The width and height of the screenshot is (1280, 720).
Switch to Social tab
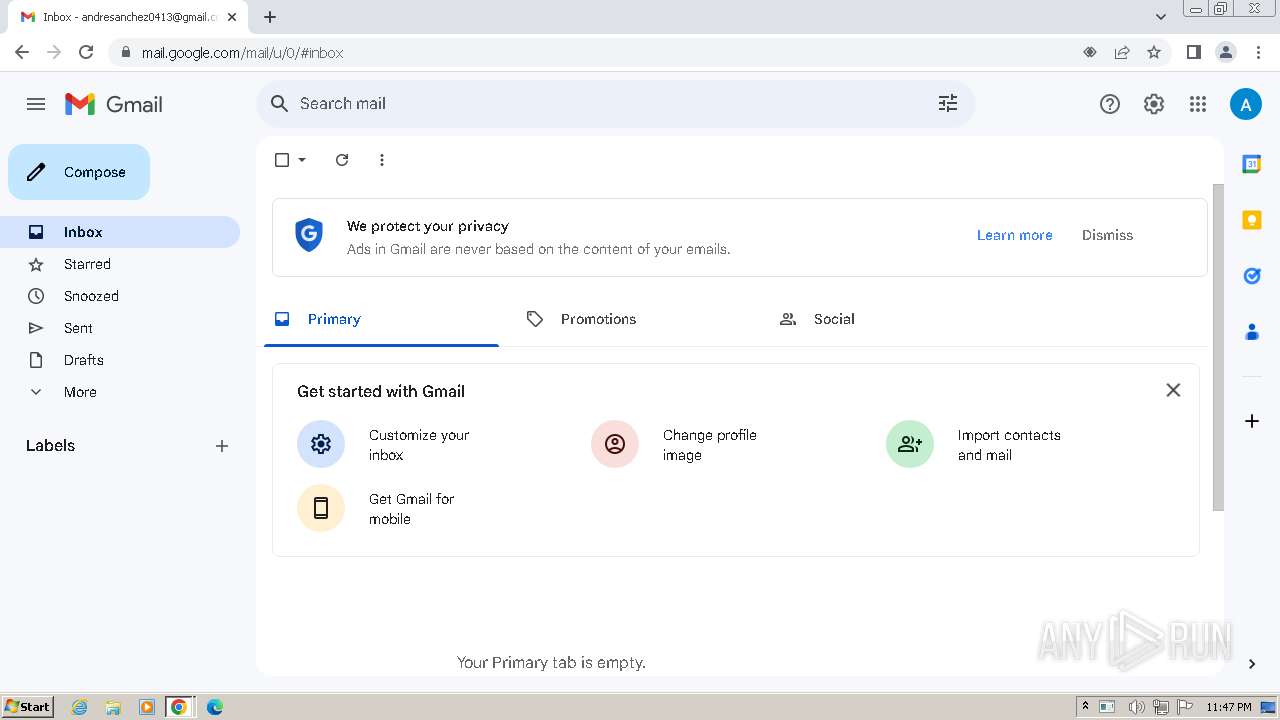click(887, 319)
